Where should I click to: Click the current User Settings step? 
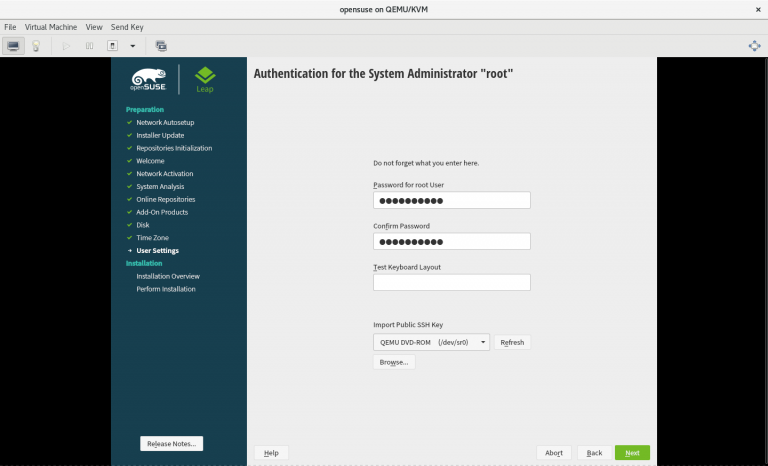(157, 250)
